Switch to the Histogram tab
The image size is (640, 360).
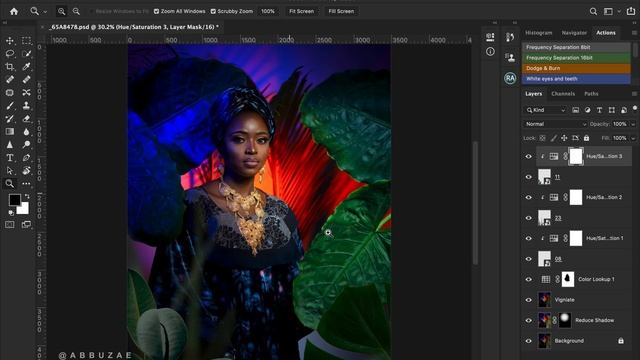coord(538,33)
